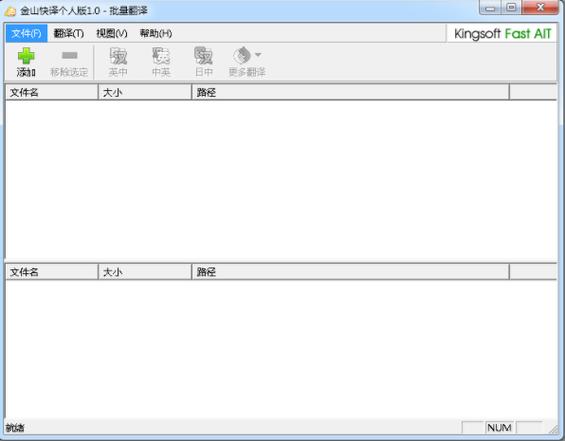This screenshot has height=441, width=565.
Task: Start 日中 Japanese-to-Chinese translation
Action: [x=204, y=62]
